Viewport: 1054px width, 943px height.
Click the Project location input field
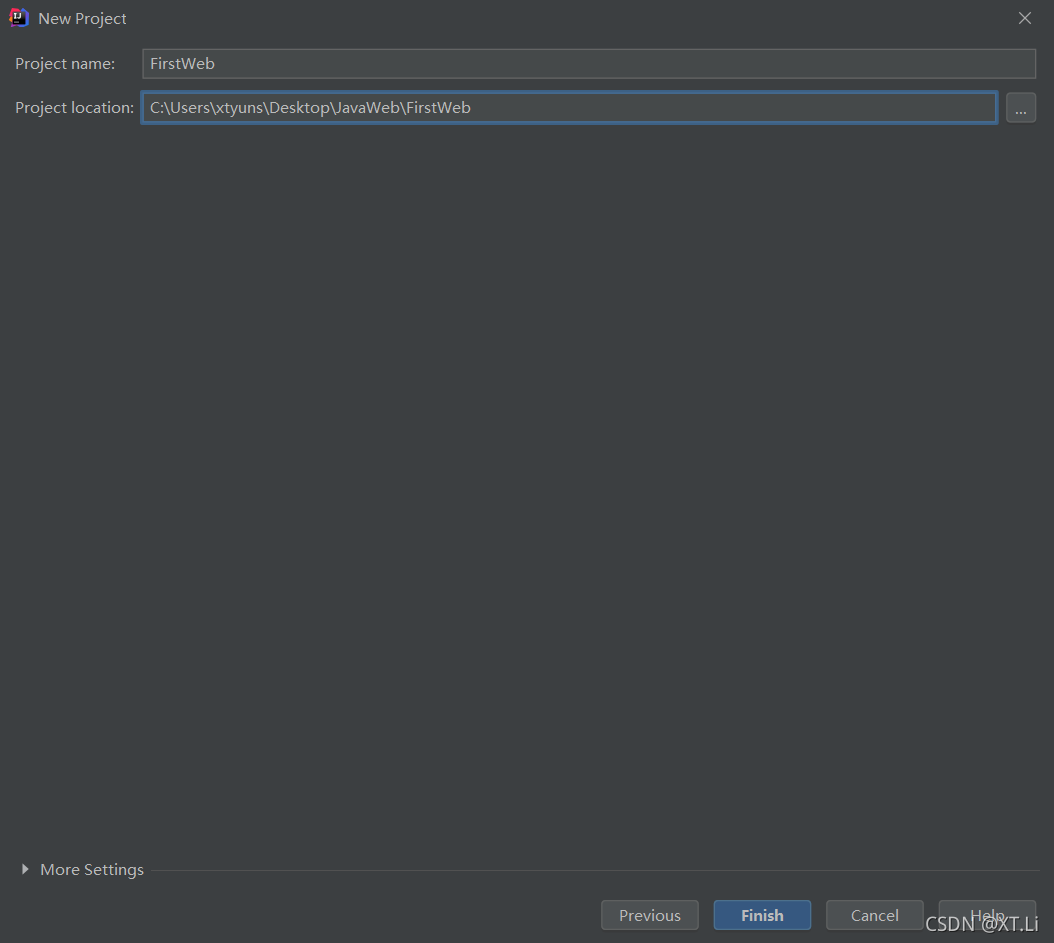click(569, 108)
